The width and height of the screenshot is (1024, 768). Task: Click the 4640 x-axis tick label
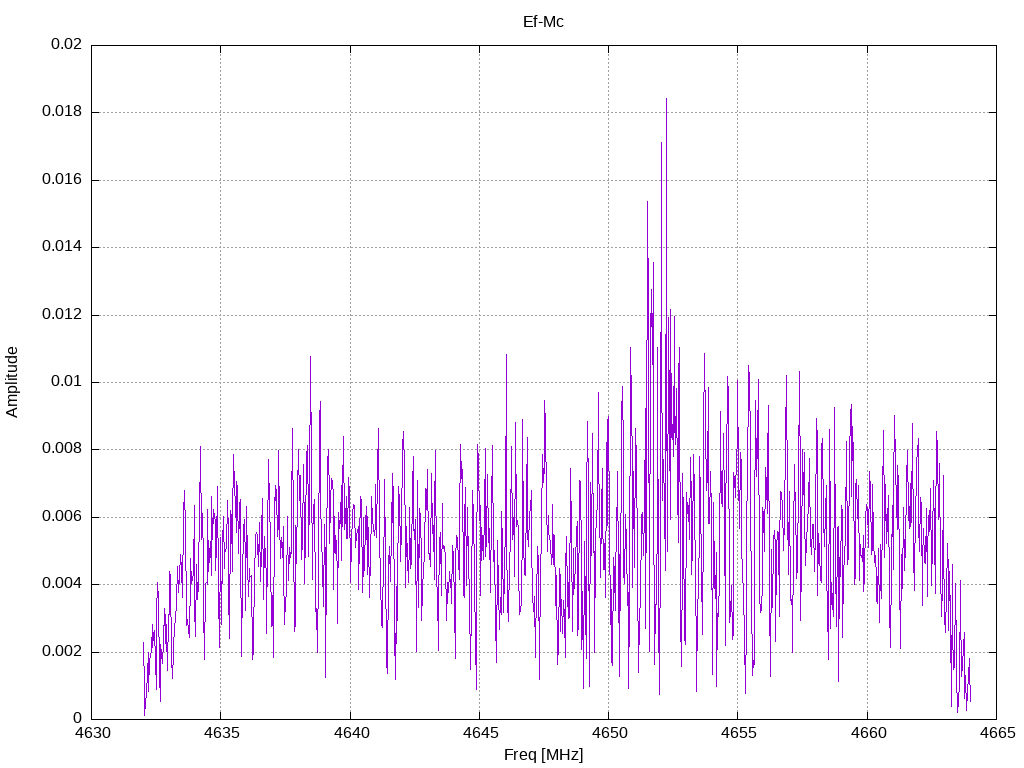coord(350,734)
